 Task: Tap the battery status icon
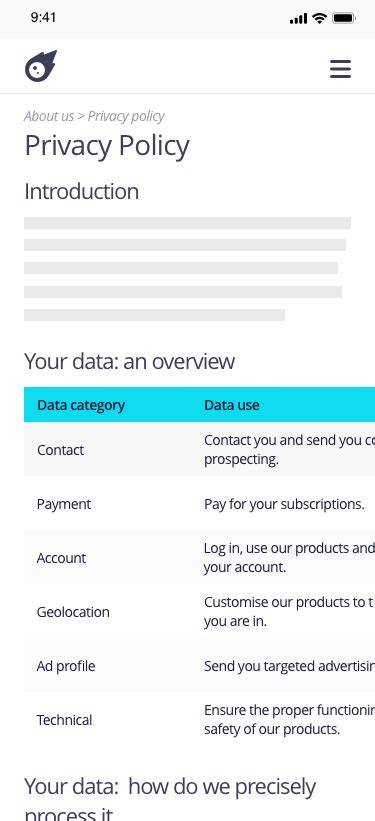click(x=344, y=18)
